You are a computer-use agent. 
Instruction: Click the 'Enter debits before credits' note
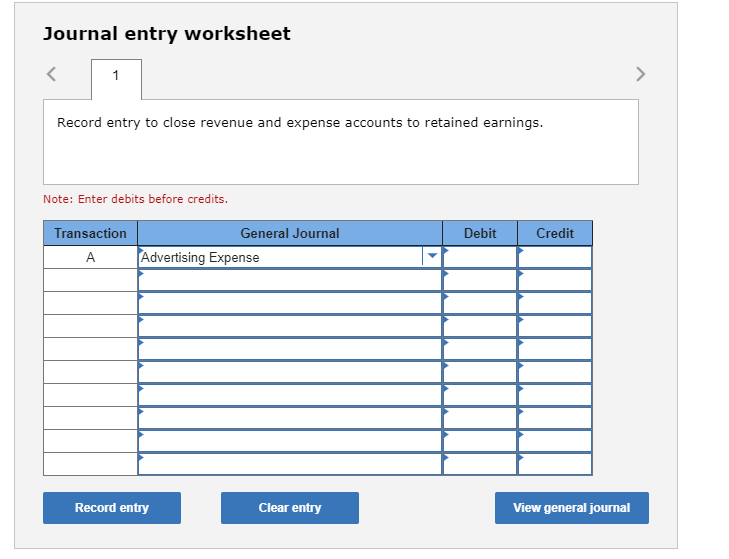click(135, 199)
